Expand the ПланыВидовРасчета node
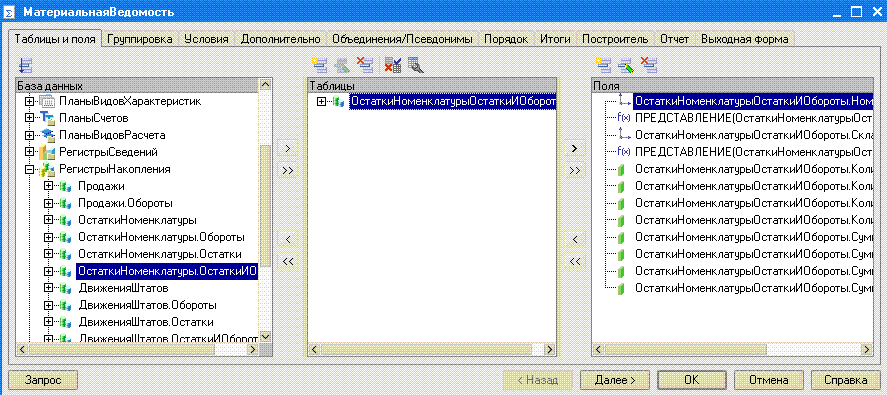 point(29,136)
